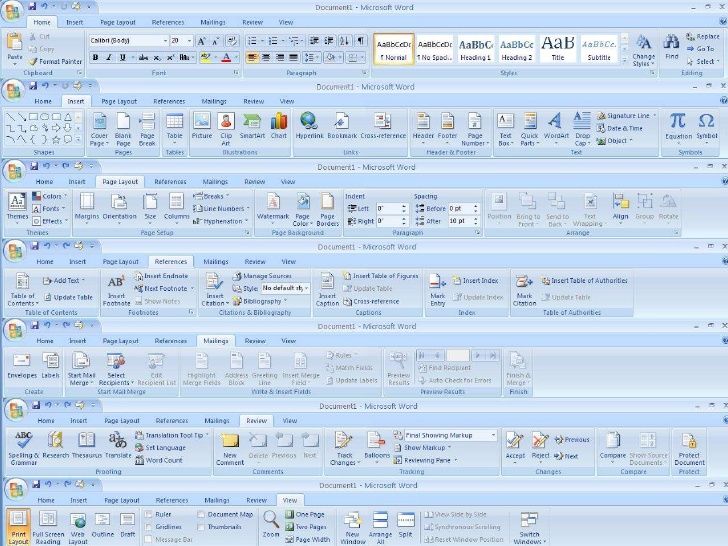Open Start Mail Merge menu

(81, 369)
